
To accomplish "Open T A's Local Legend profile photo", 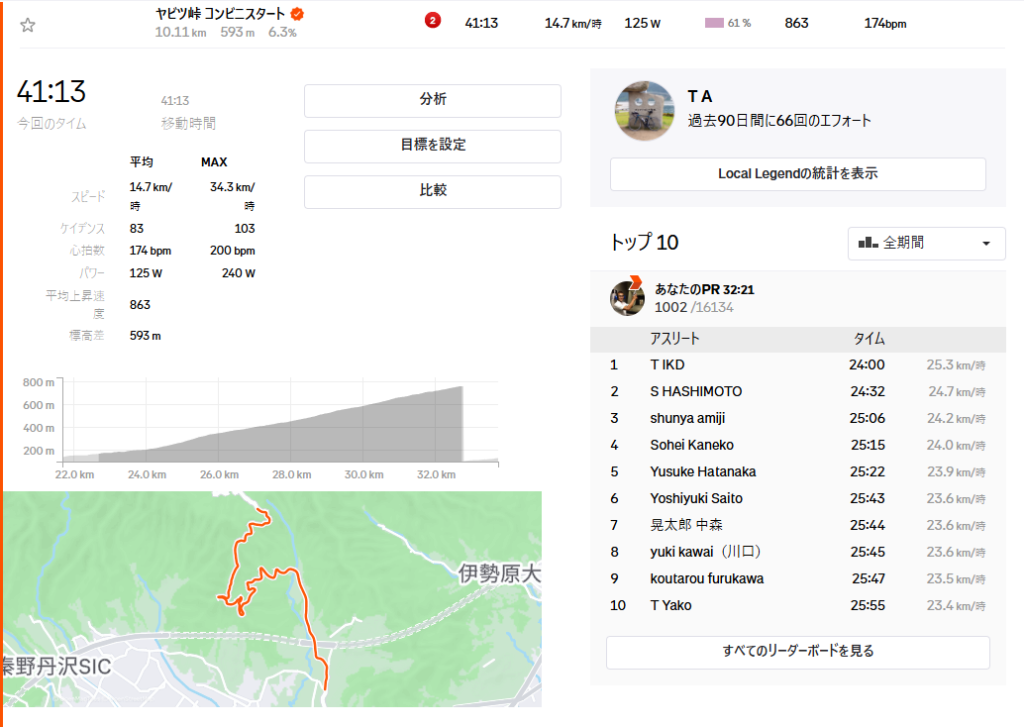I will pyautogui.click(x=644, y=111).
